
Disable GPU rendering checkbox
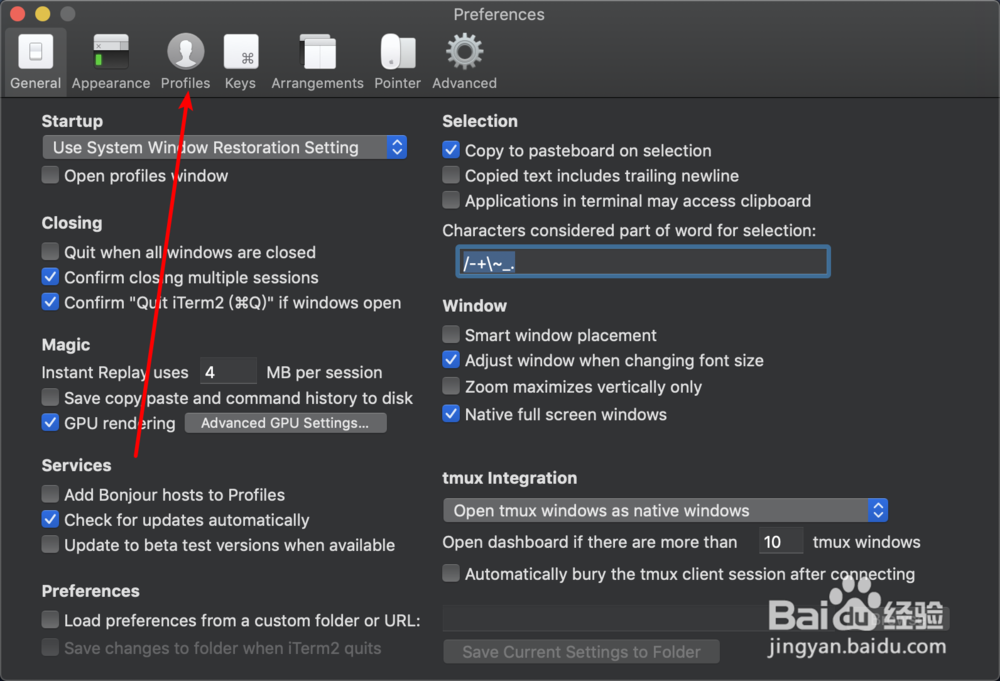pos(50,422)
